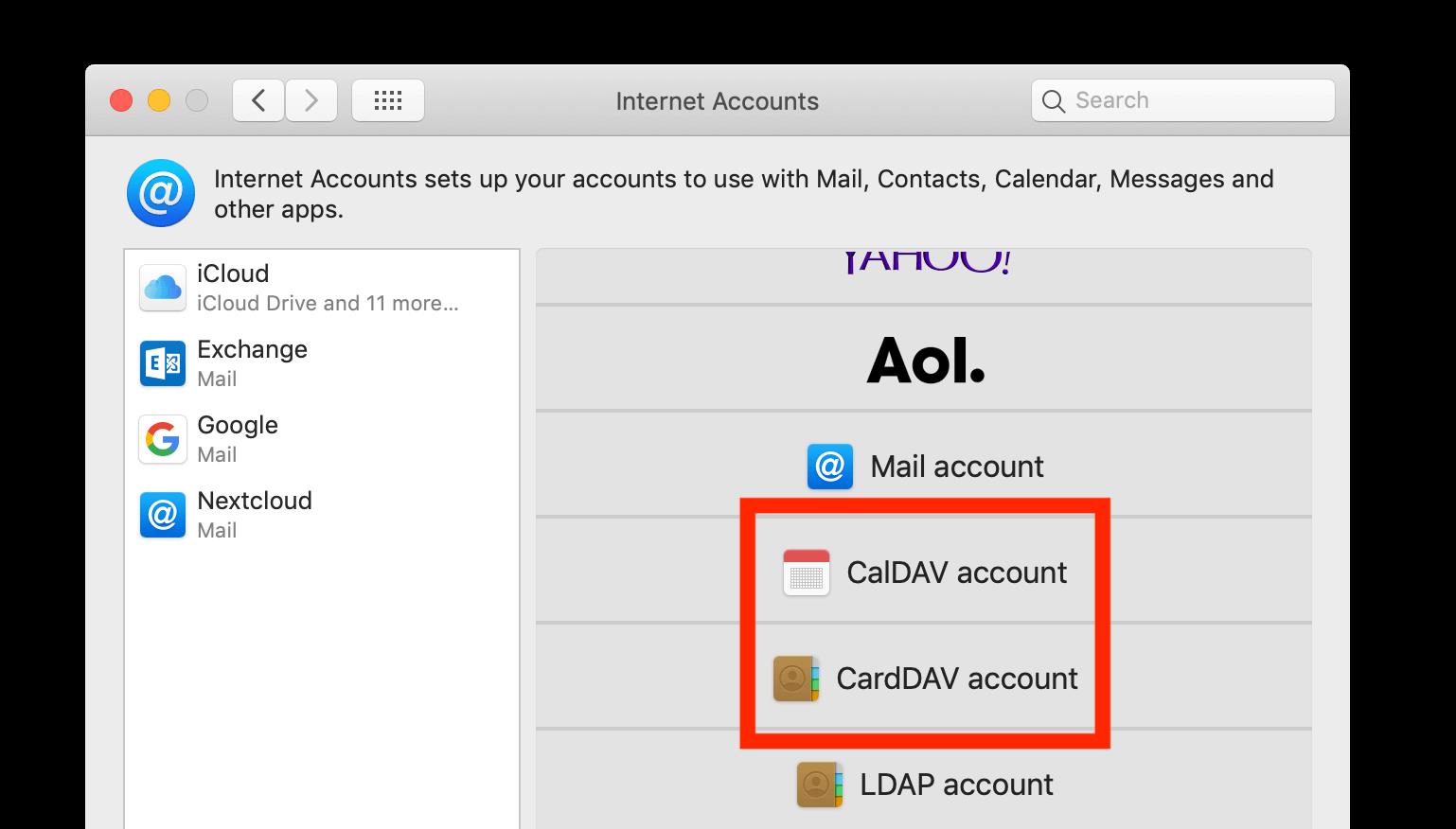Click the iCloud cloud icon
The height and width of the screenshot is (829, 1456).
click(162, 288)
